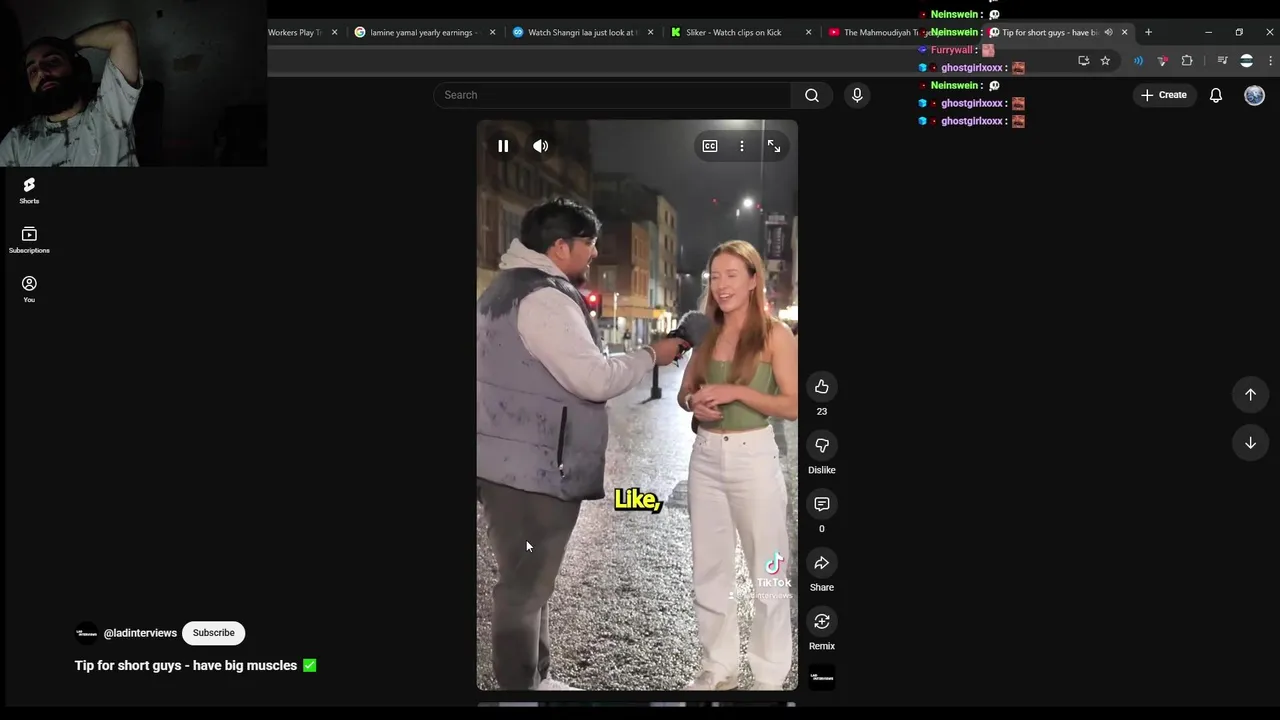Click the extension icon with red badge
The height and width of the screenshot is (720, 1280).
(x=1162, y=61)
